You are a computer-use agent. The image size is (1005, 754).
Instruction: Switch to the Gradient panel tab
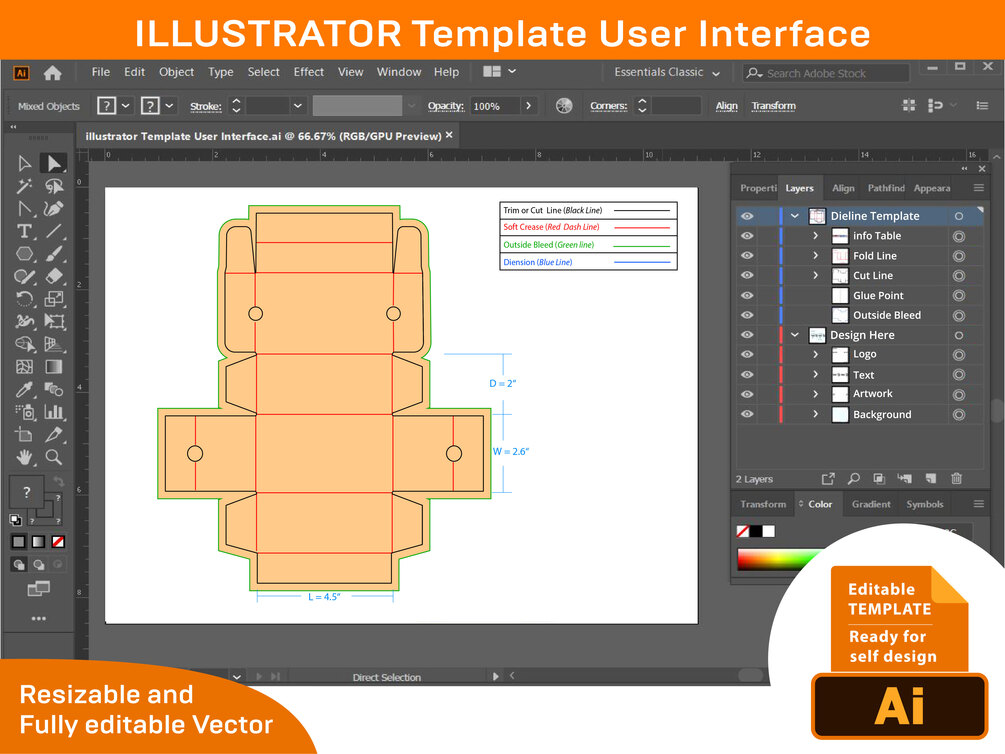871,504
